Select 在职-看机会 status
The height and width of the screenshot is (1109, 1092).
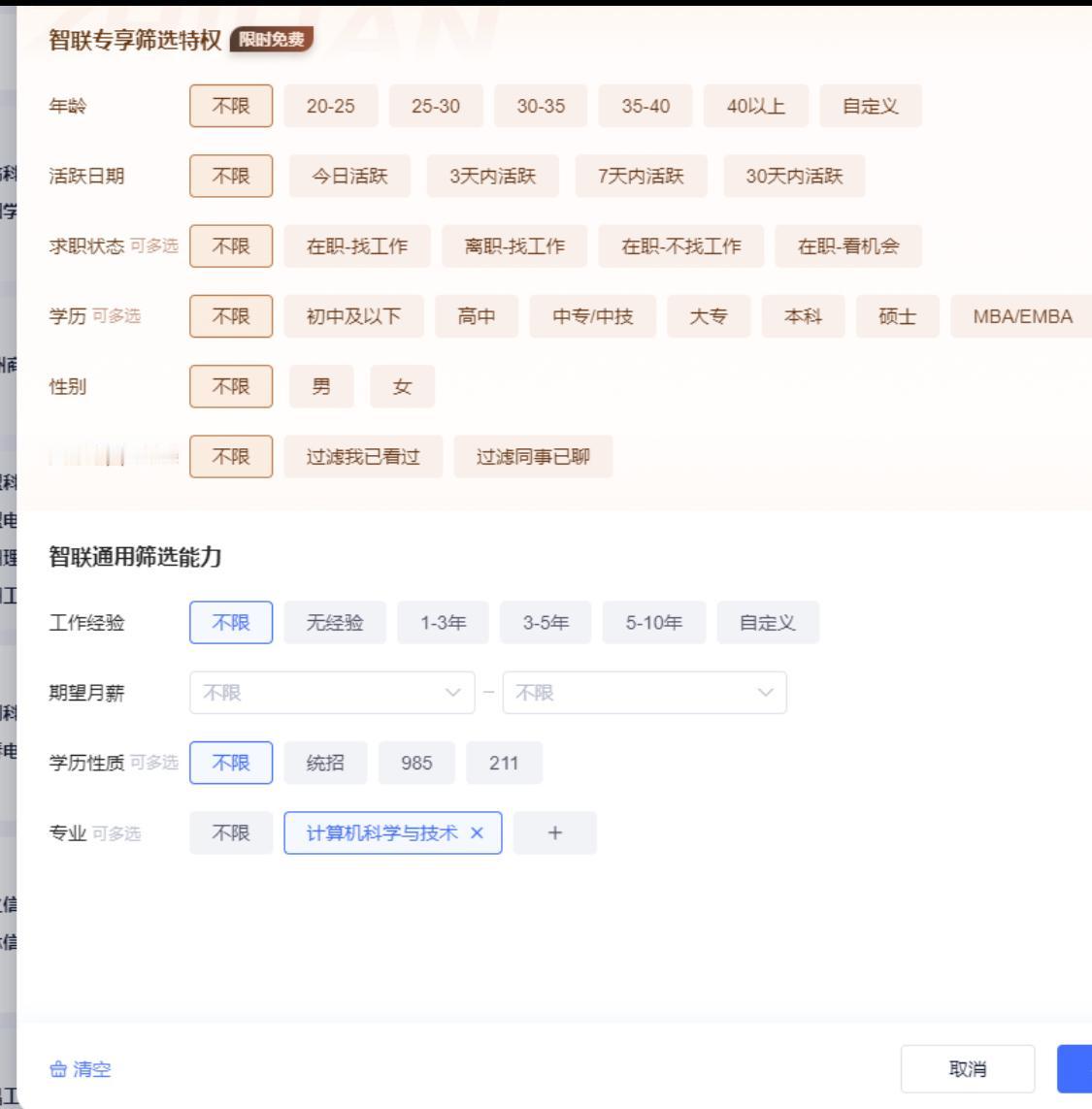pyautogui.click(x=848, y=246)
